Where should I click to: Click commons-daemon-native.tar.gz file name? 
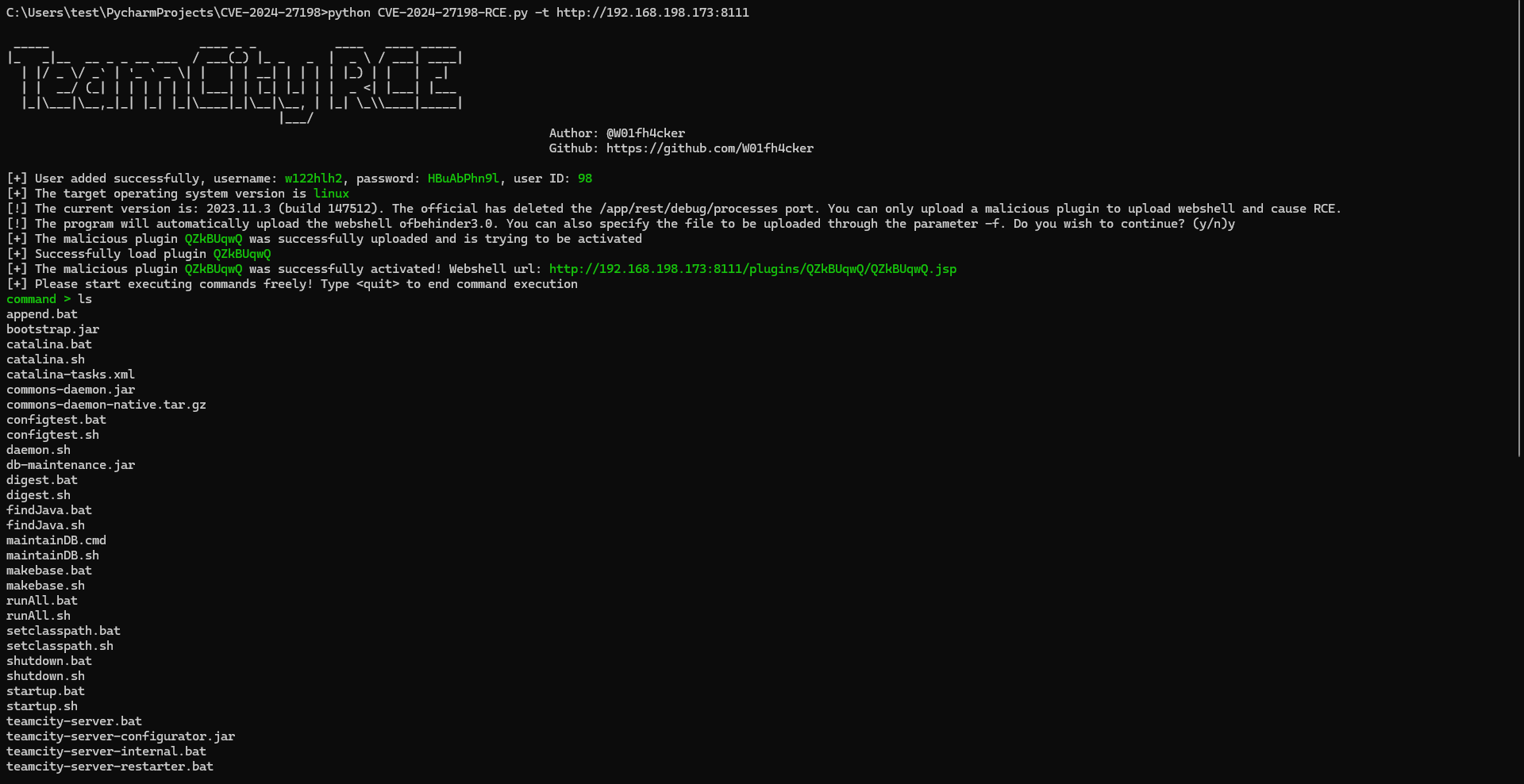point(106,405)
